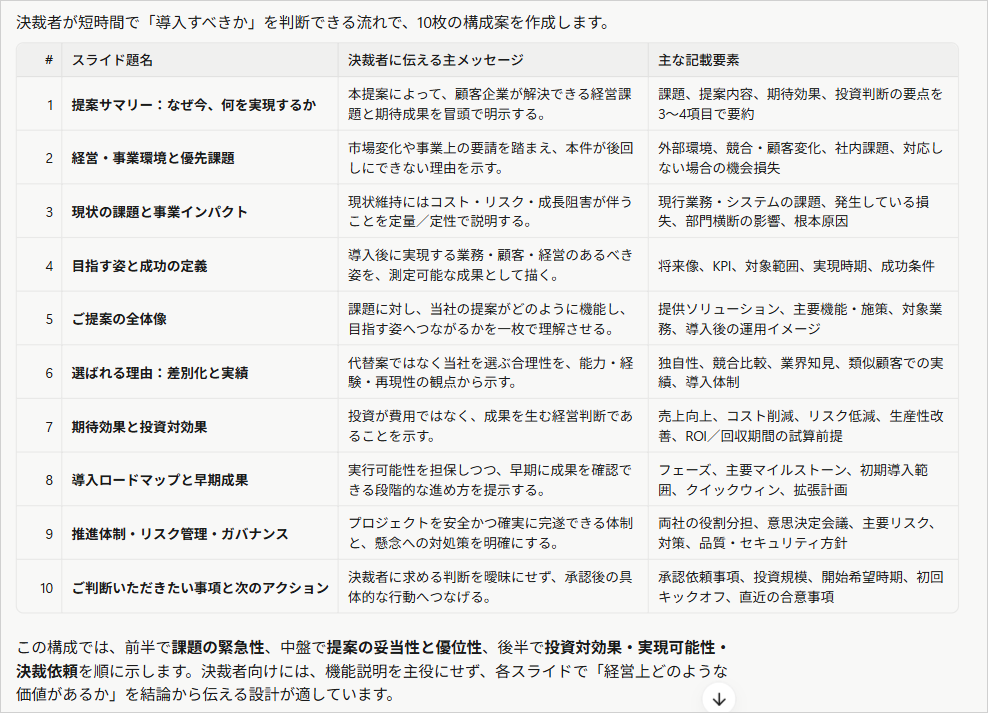Click the scroll-to-bottom arrow button
Screen dimensions: 988x713
pyautogui.click(x=719, y=699)
